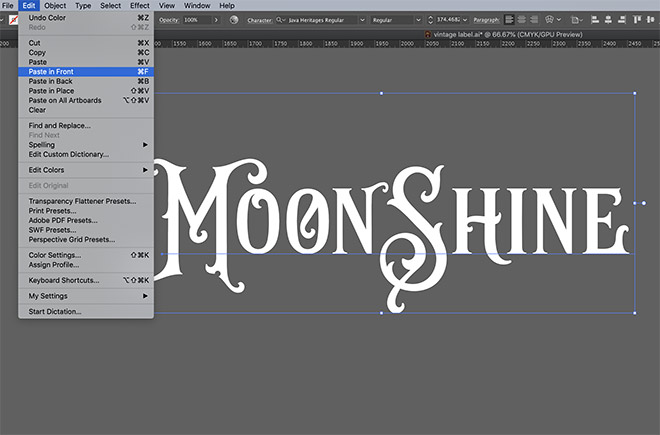Viewport: 660px width, 435px height.
Task: Select Paste in Place menu item
Action: pos(51,91)
